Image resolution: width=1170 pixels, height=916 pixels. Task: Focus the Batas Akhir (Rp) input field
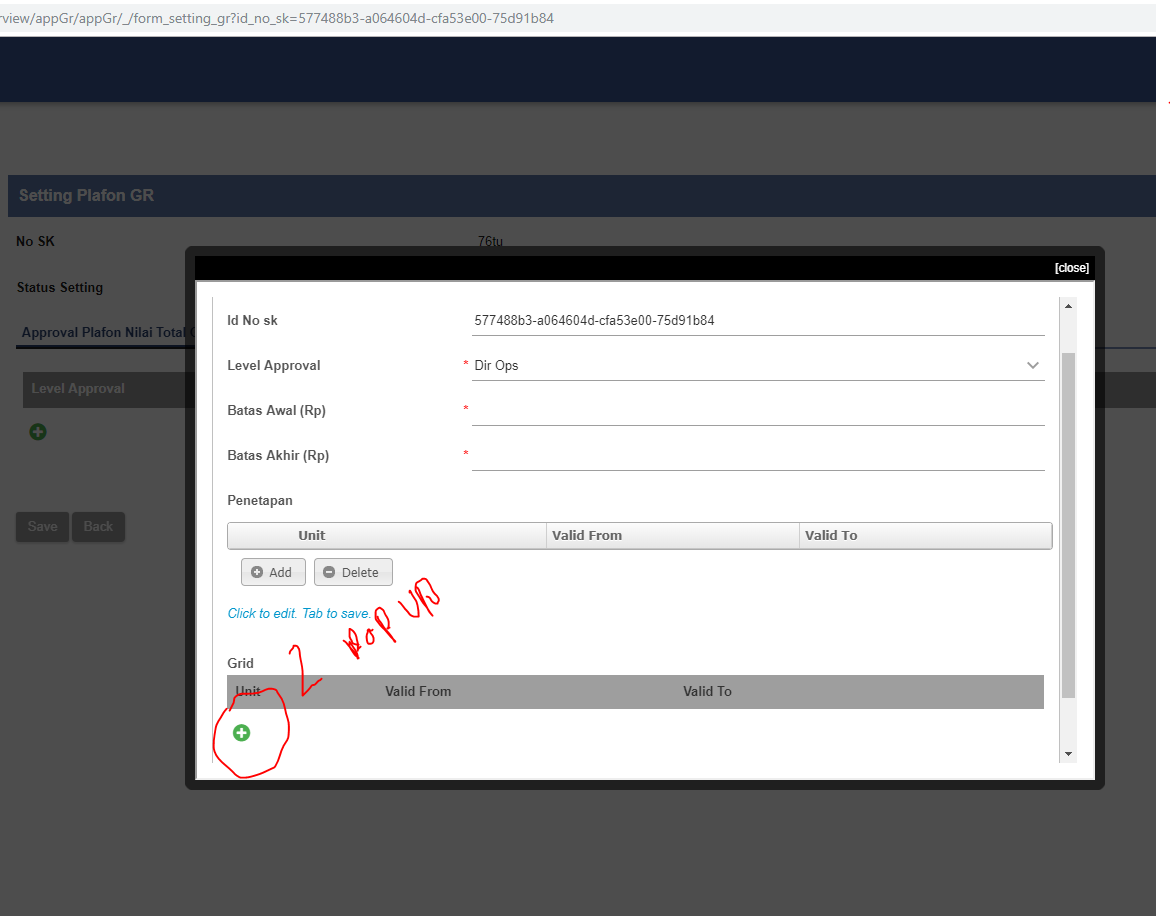click(x=757, y=456)
